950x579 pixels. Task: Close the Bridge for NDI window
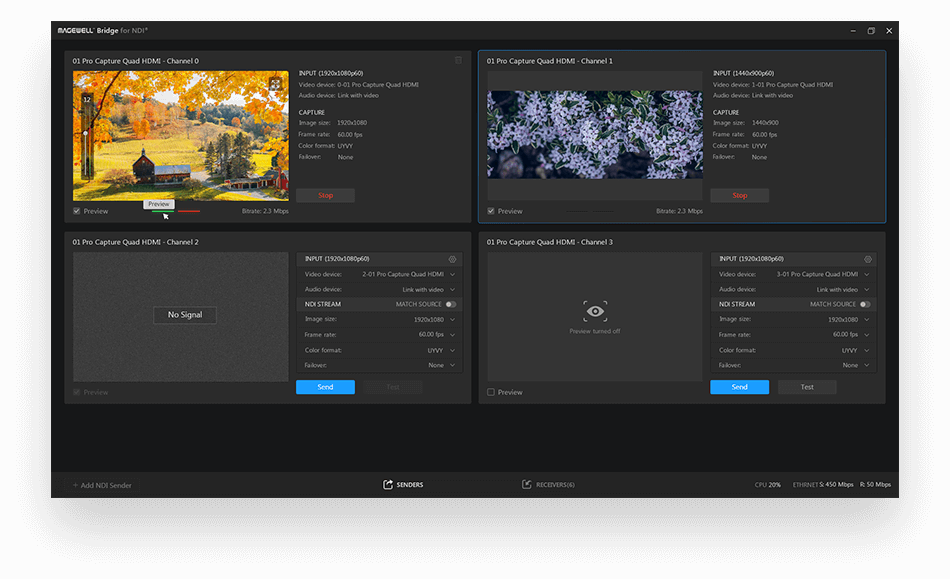click(x=889, y=31)
